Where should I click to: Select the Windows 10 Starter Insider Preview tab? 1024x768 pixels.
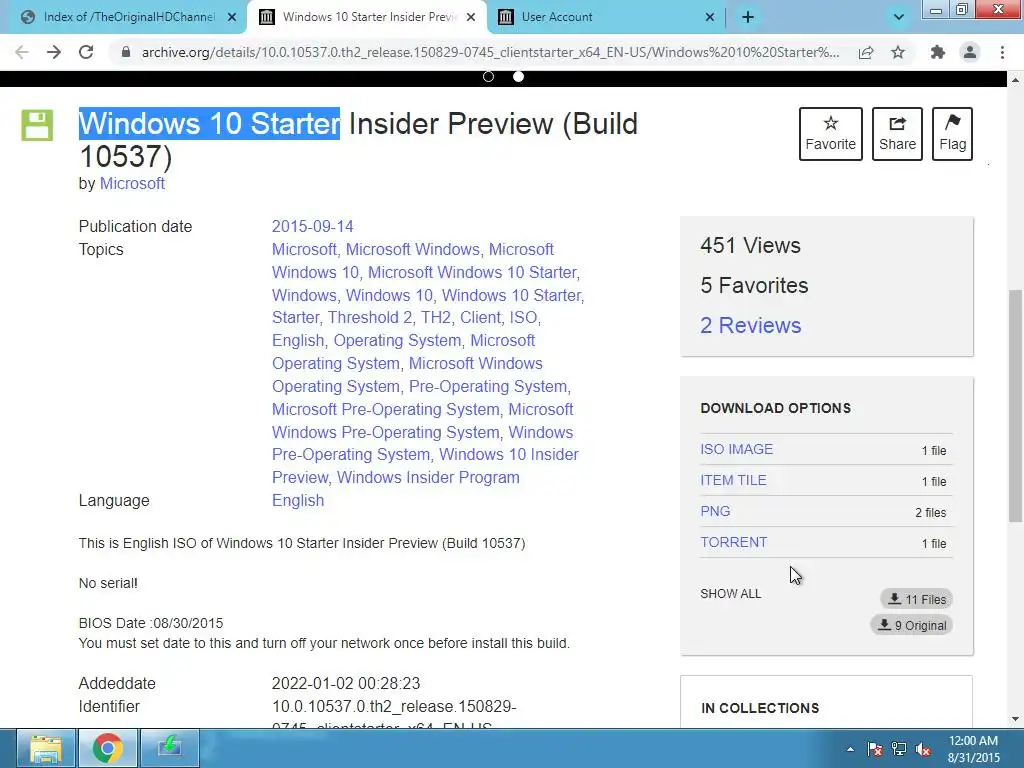pos(370,17)
